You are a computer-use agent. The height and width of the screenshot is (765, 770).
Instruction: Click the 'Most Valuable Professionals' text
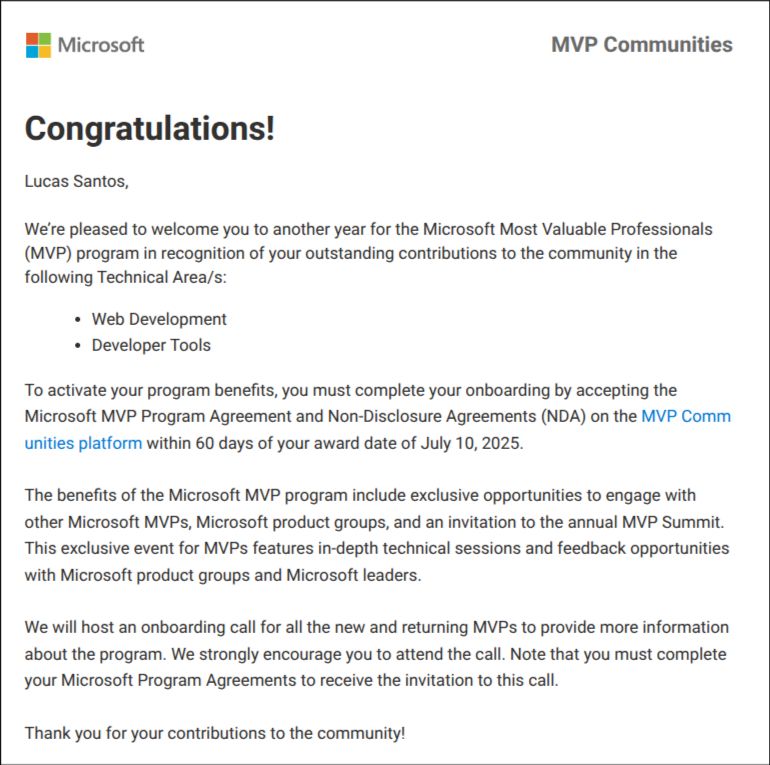(606, 229)
